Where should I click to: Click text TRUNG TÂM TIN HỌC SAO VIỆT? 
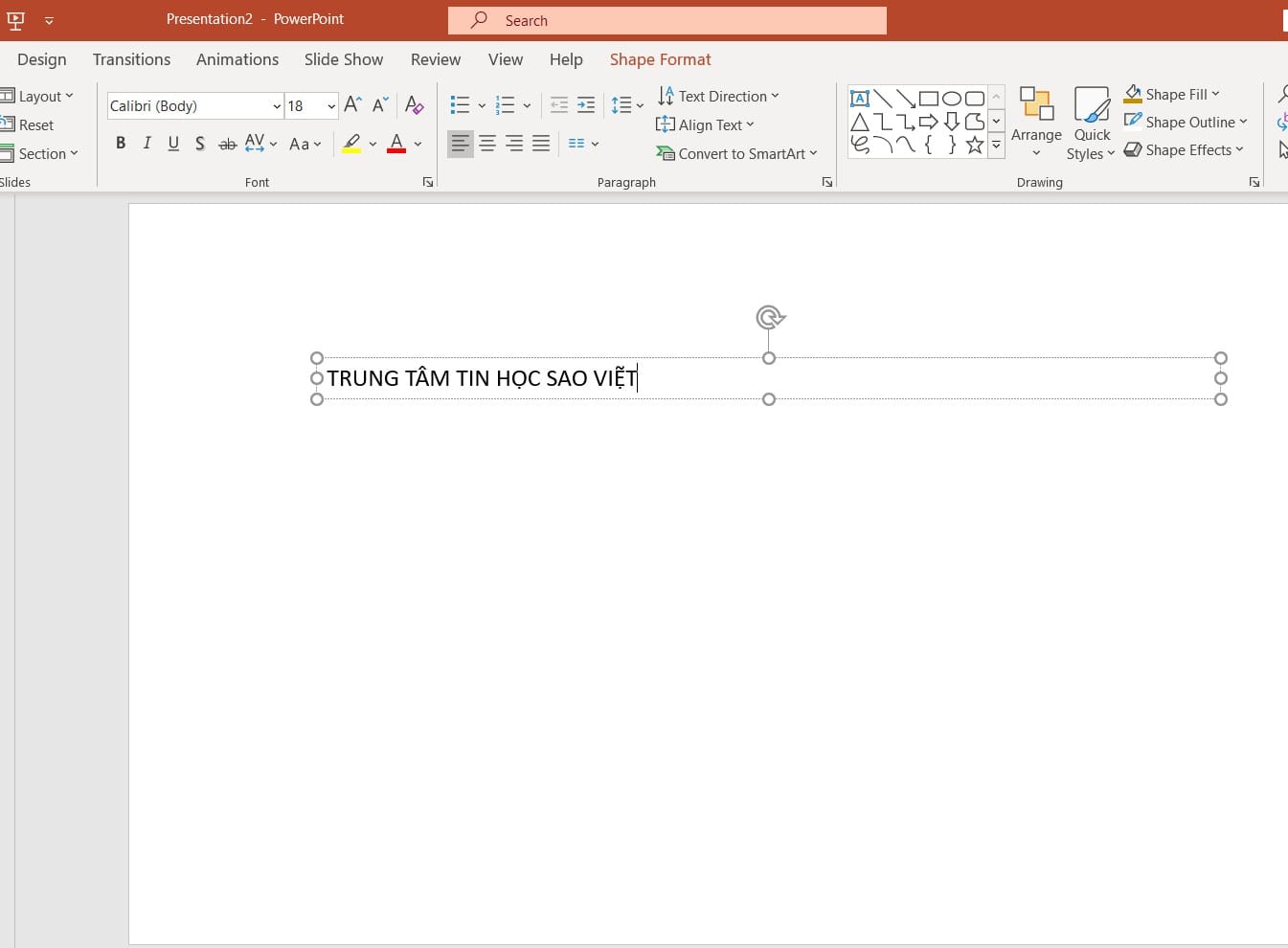(482, 378)
